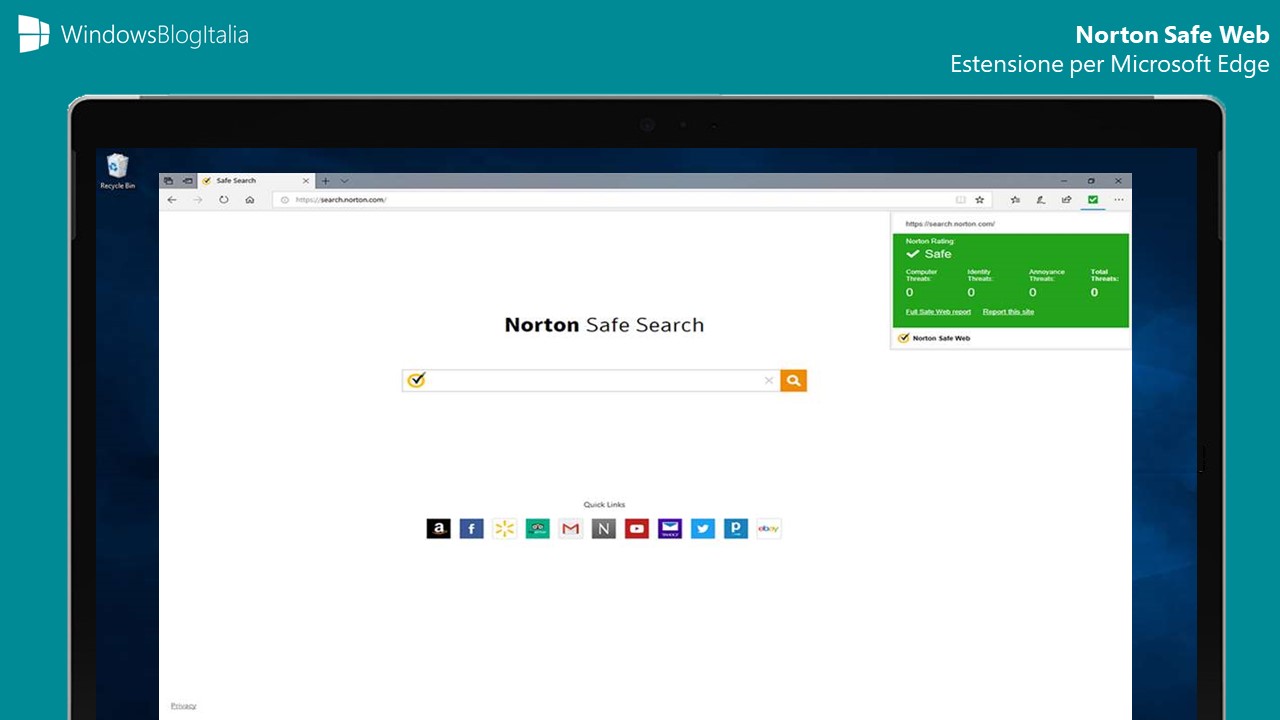Open the Recycle Bin desktop icon
The image size is (1280, 720).
click(117, 171)
